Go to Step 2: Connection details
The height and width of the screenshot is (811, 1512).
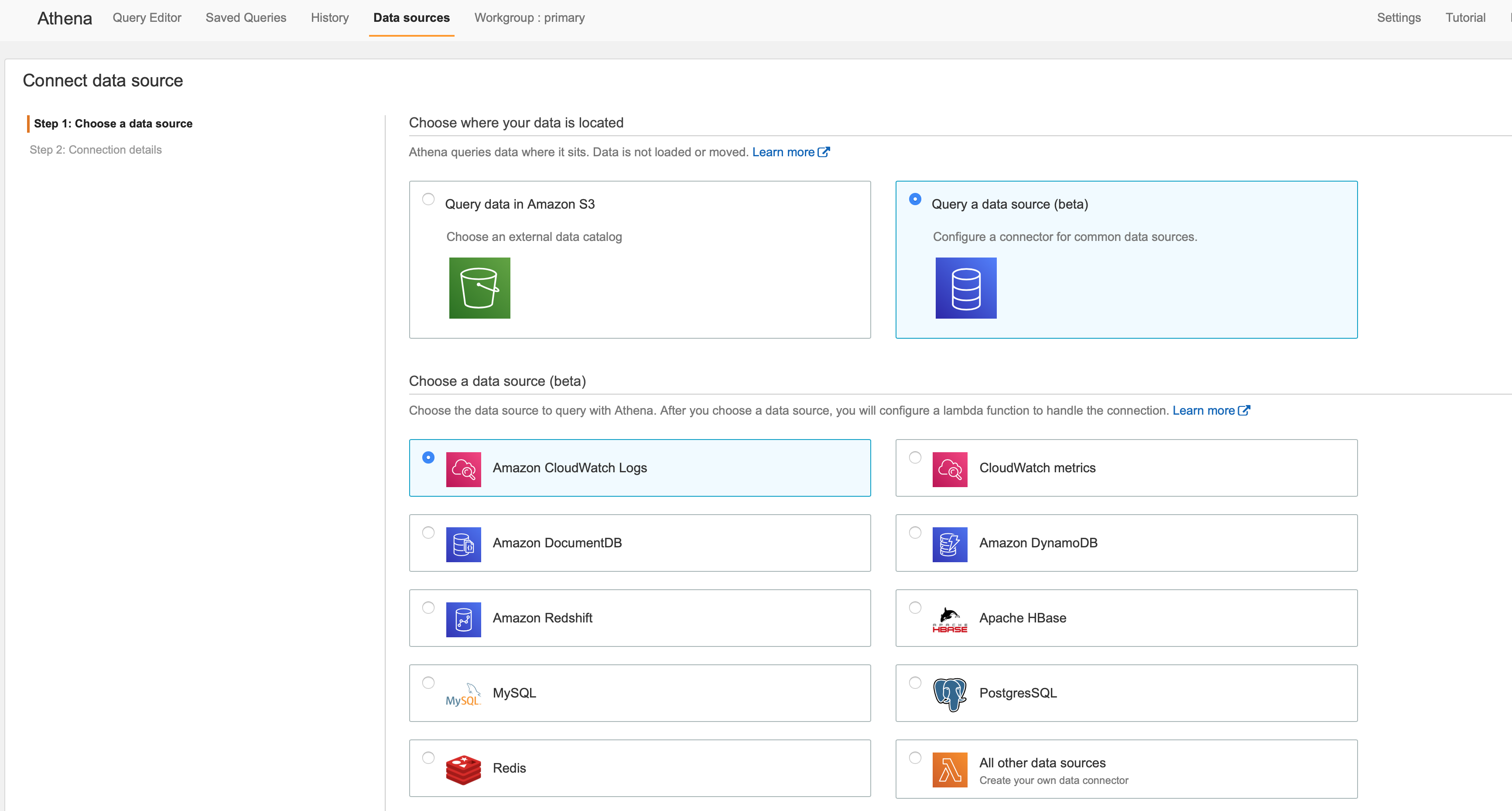tap(96, 150)
